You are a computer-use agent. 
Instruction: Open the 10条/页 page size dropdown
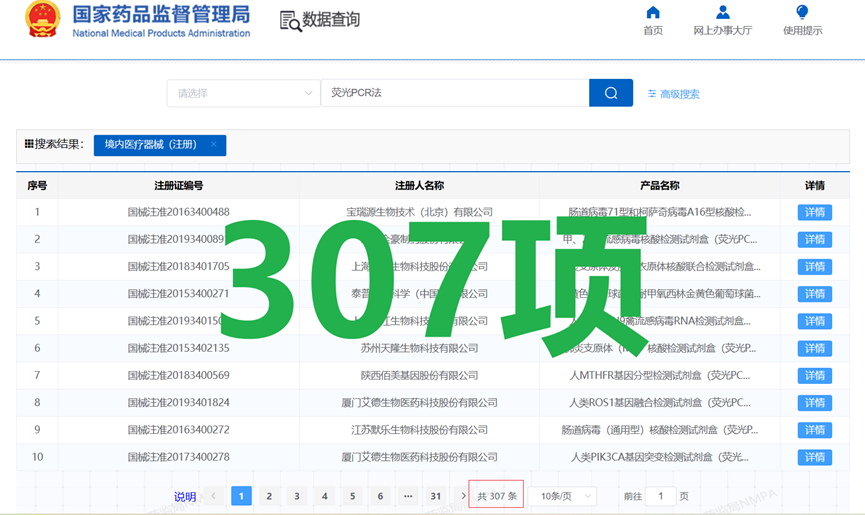coord(562,496)
